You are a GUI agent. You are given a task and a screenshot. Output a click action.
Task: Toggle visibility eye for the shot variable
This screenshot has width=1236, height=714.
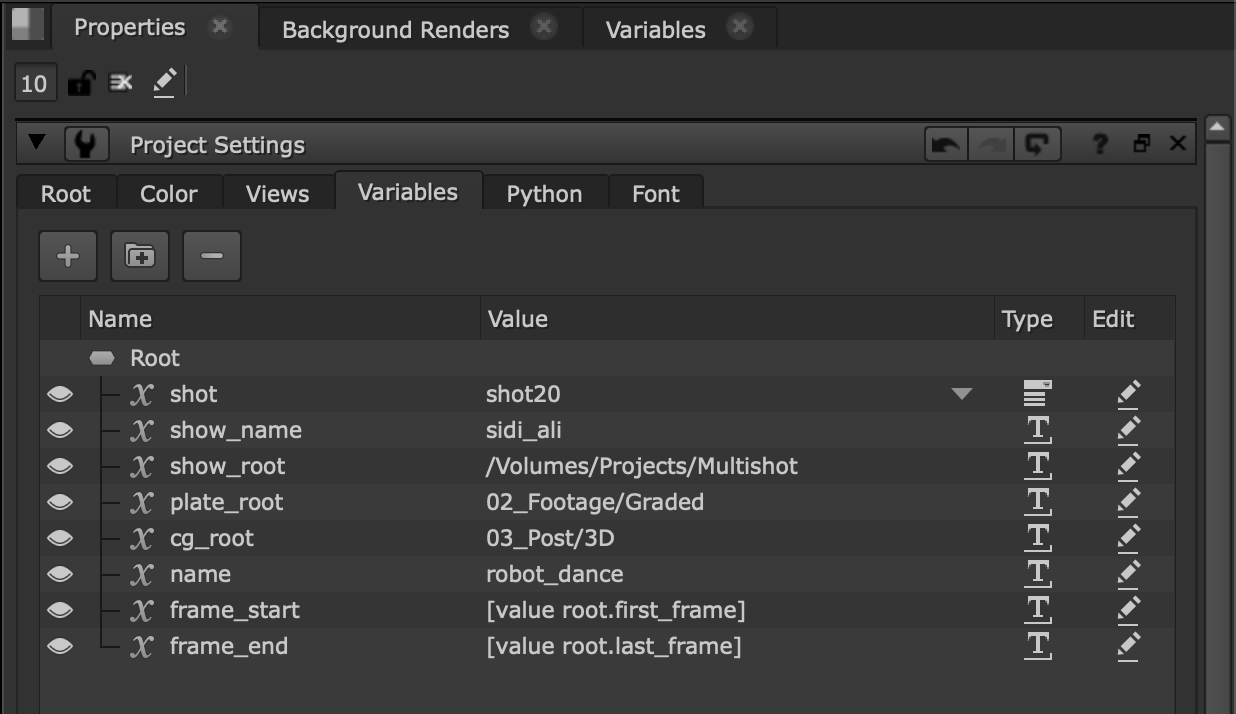click(58, 394)
